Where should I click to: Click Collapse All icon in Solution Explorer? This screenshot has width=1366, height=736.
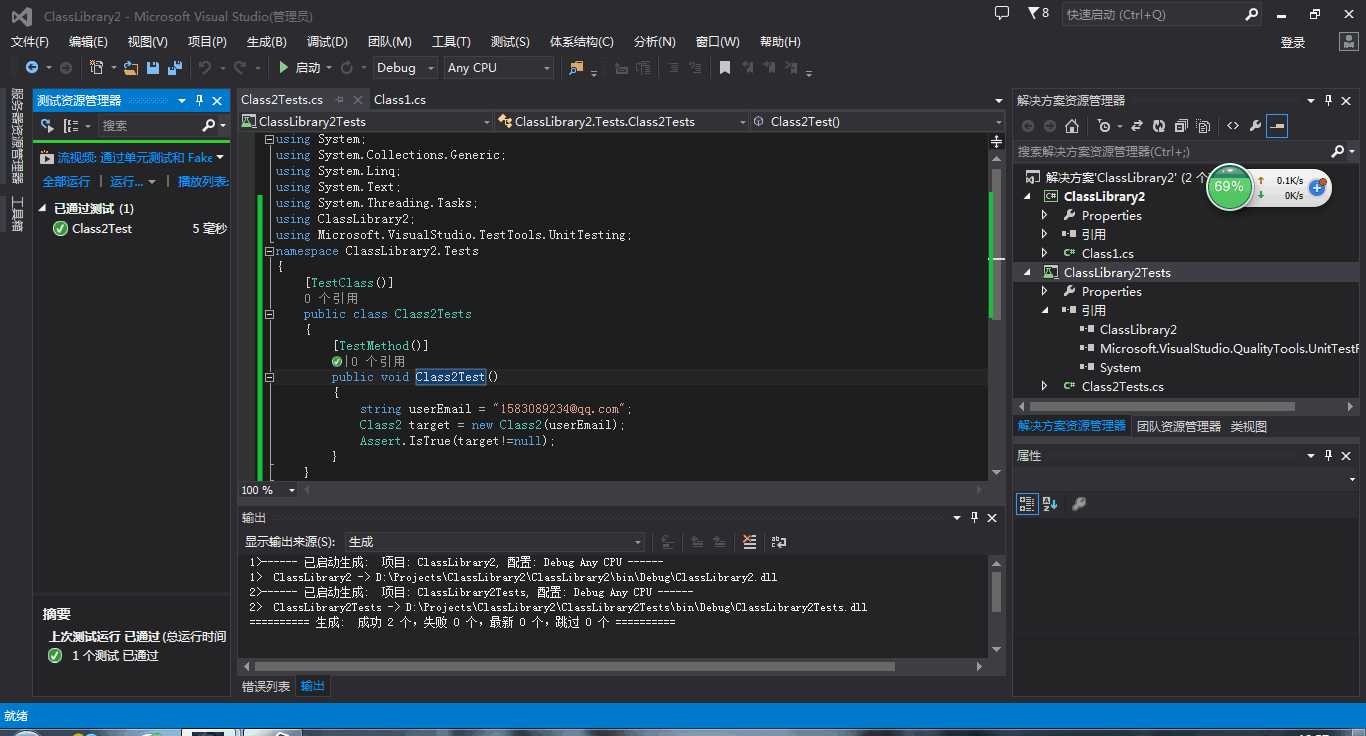(1181, 126)
